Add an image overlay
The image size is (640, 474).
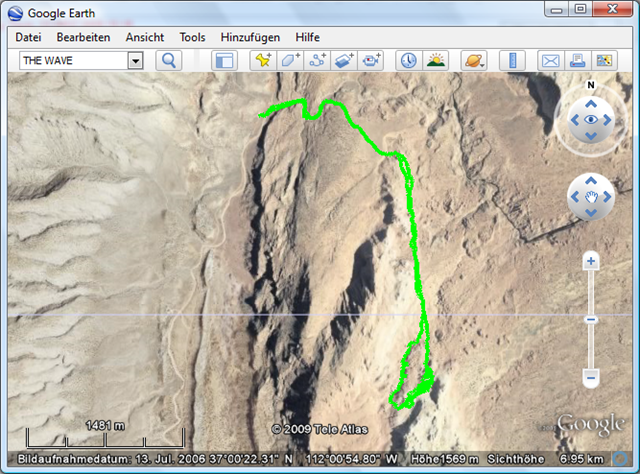pyautogui.click(x=344, y=60)
